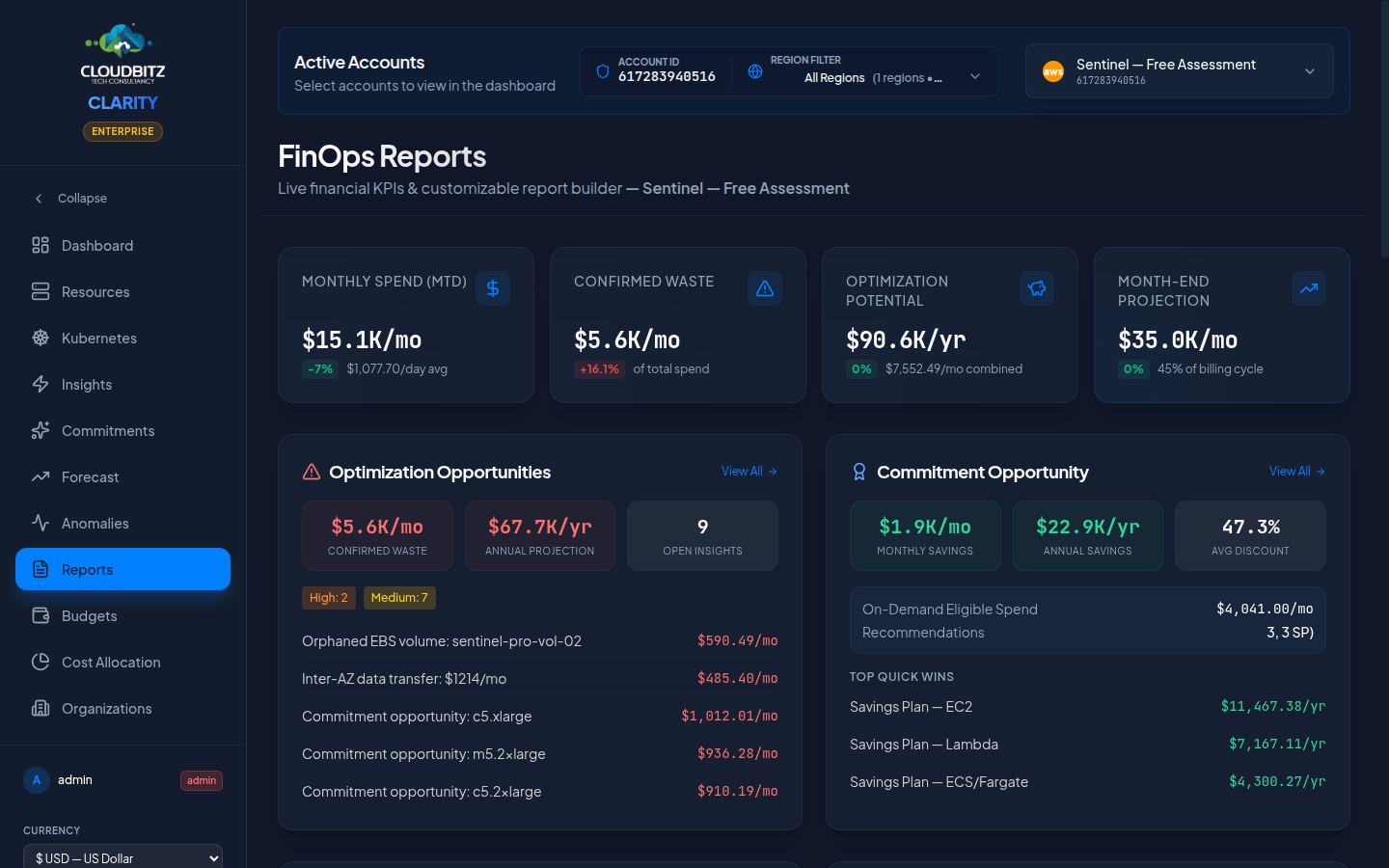Open the Region Filter dropdown

point(865,71)
